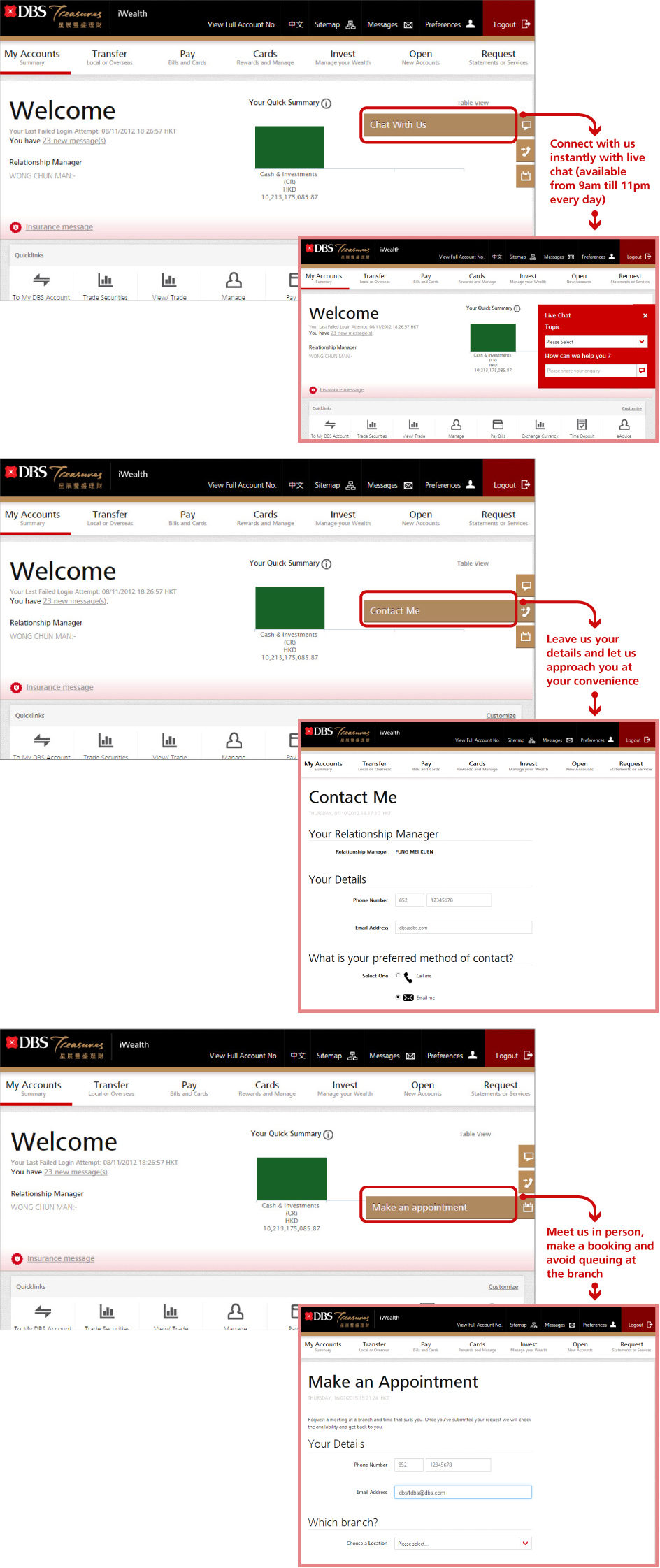Click Exchange Currency quicklink icon
Screen dimensions: 660x1568
[540, 425]
